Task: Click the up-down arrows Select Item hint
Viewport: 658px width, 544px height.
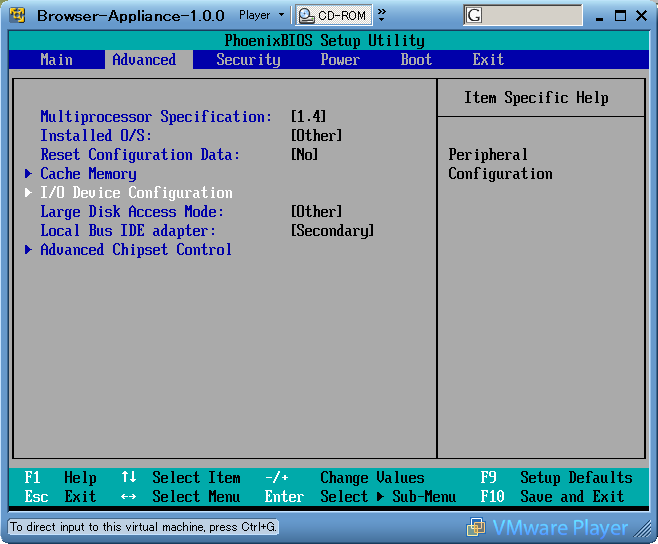Action: click(181, 478)
